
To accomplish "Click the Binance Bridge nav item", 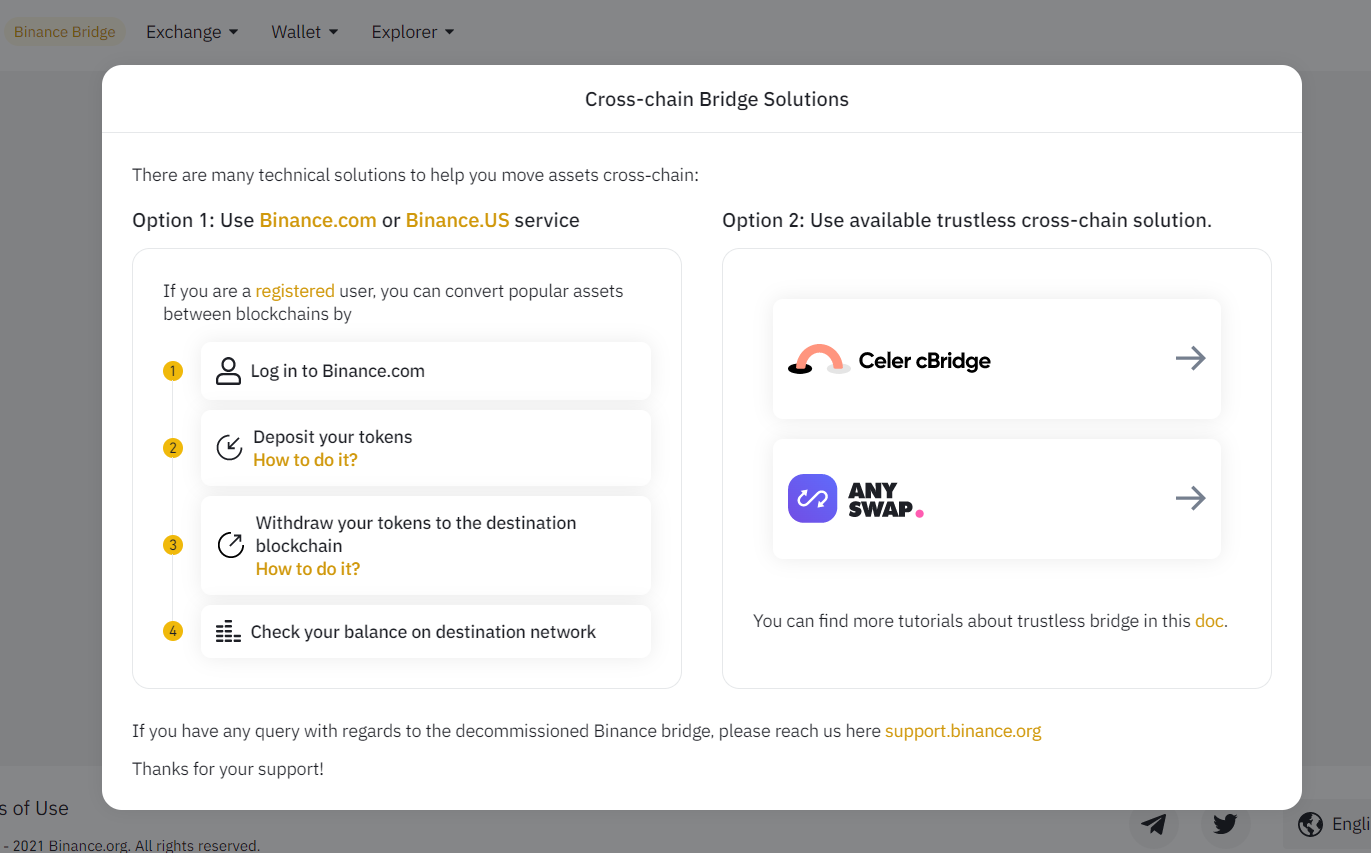I will click(65, 32).
